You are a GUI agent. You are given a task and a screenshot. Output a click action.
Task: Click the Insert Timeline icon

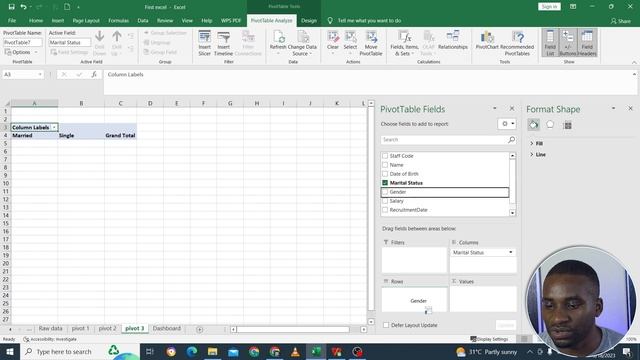[223, 38]
